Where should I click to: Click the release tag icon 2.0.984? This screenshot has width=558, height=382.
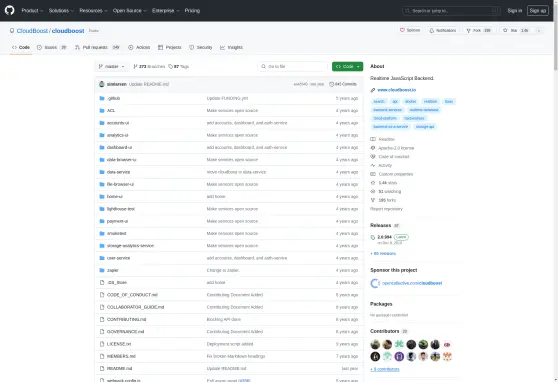click(373, 237)
